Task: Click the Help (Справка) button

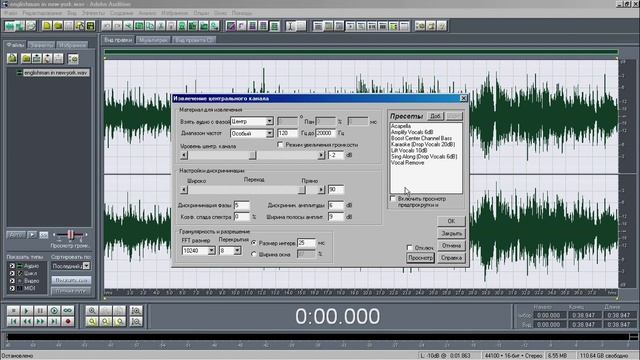Action: [451, 258]
